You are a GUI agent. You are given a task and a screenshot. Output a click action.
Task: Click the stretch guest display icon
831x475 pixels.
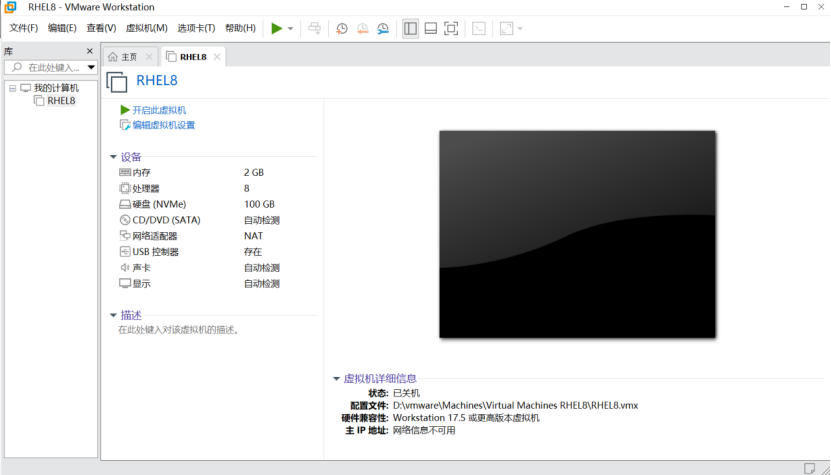click(507, 29)
